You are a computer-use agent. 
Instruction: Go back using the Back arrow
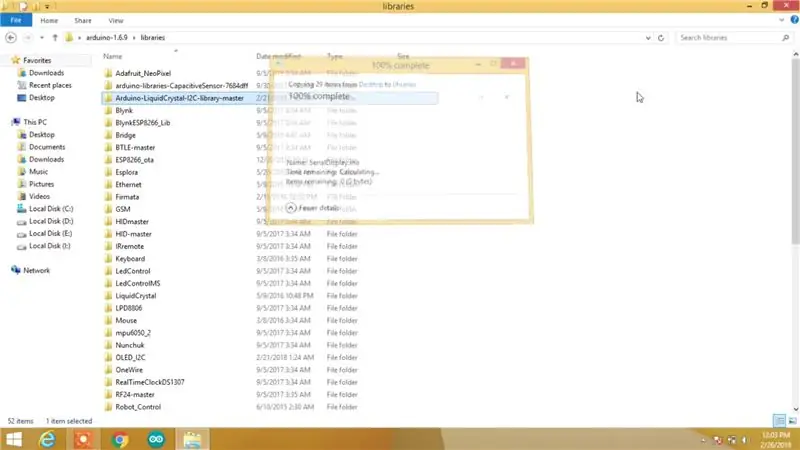11,38
